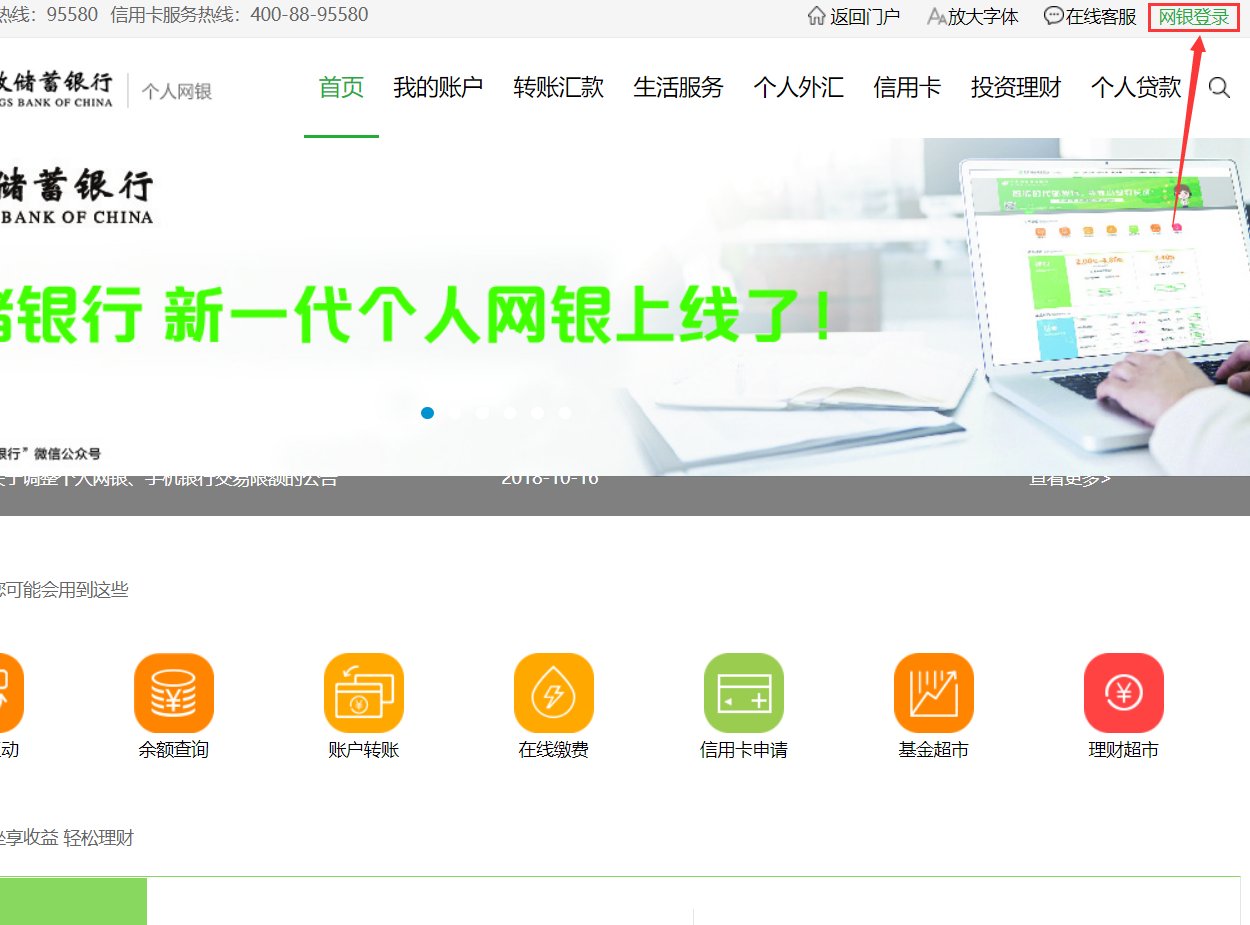
Task: Open the 余额查询 balance inquiry icon
Action: pyautogui.click(x=173, y=692)
